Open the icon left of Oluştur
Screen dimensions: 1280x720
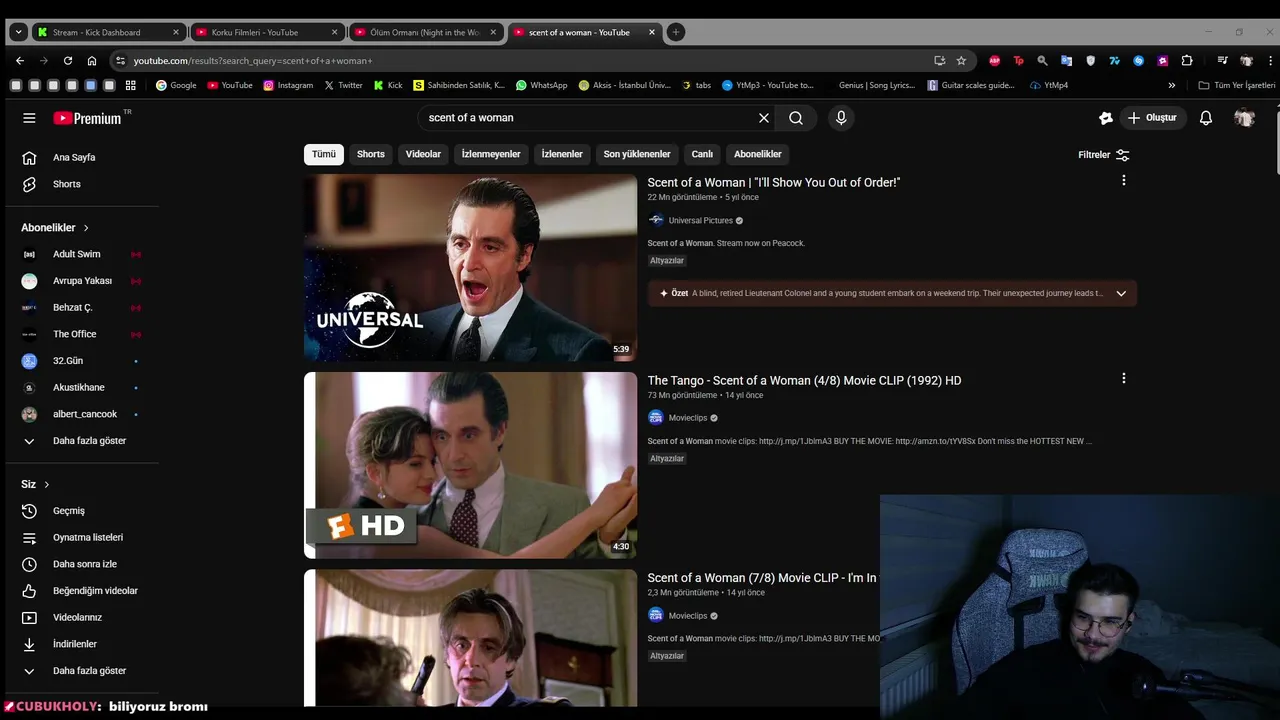pyautogui.click(x=1105, y=118)
